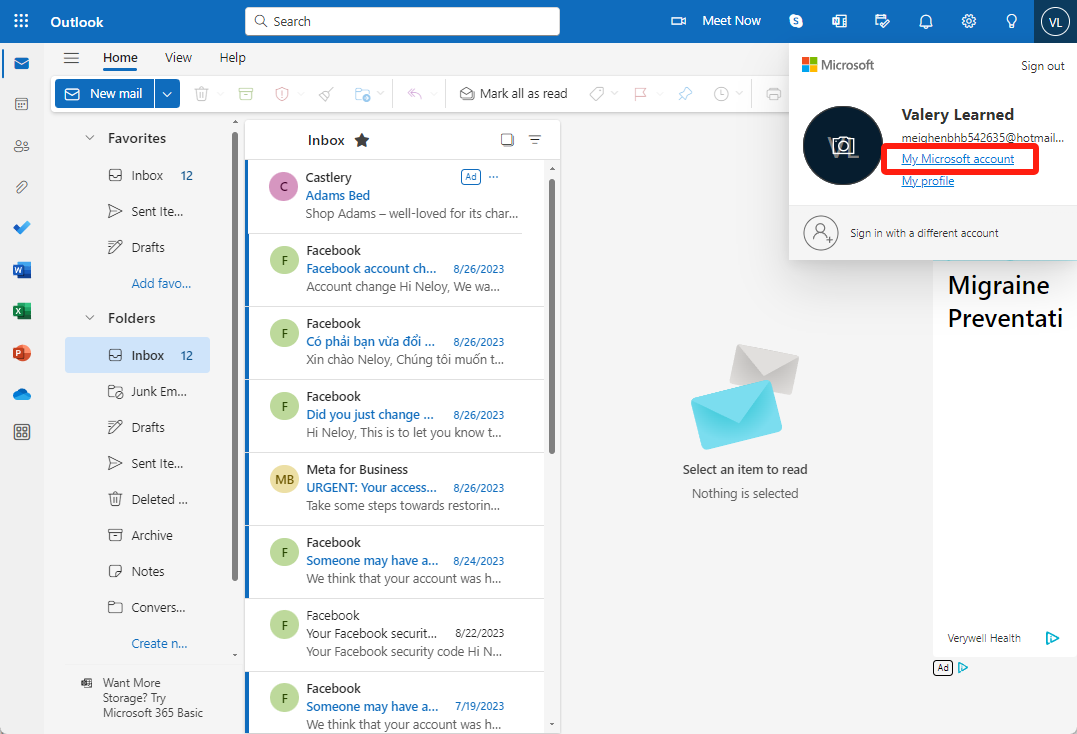The width and height of the screenshot is (1077, 734).
Task: Open the Flag dropdown arrow
Action: [658, 94]
